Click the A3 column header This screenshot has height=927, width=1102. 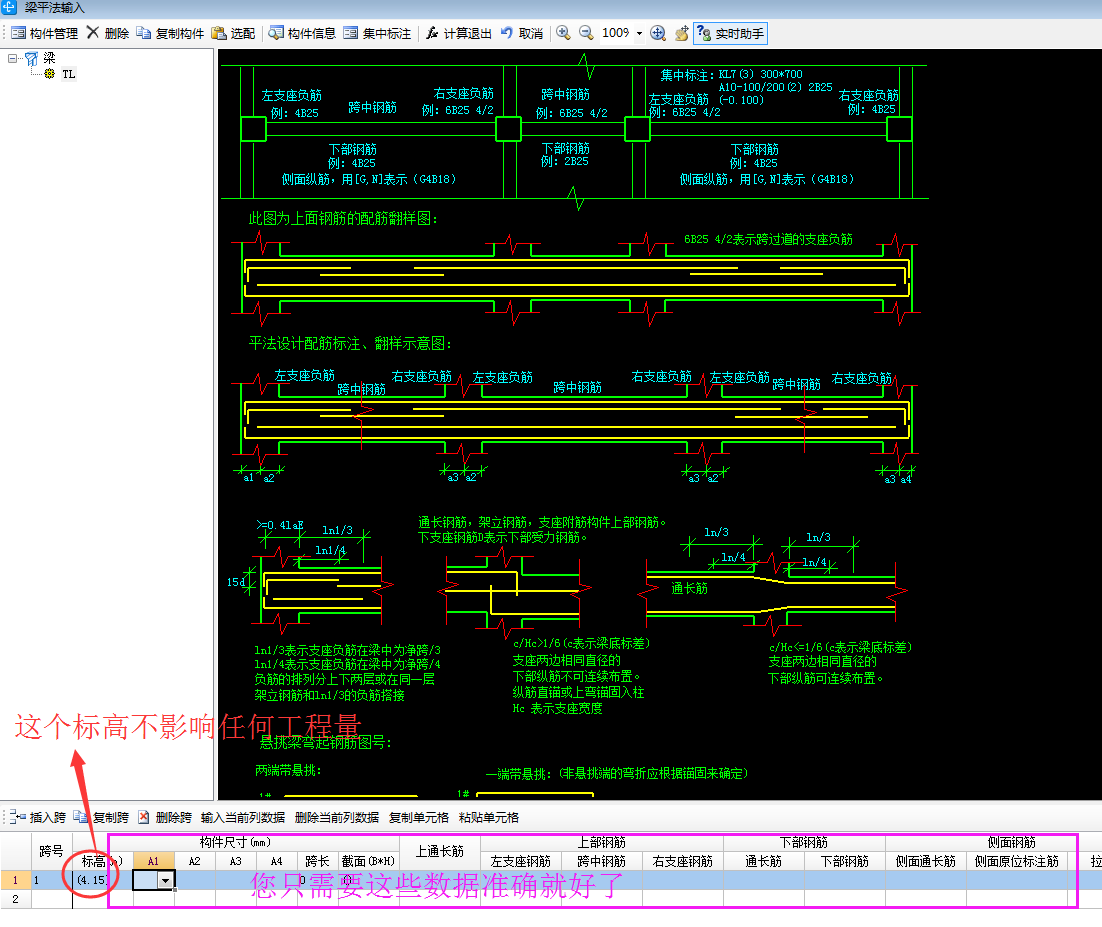pos(235,861)
